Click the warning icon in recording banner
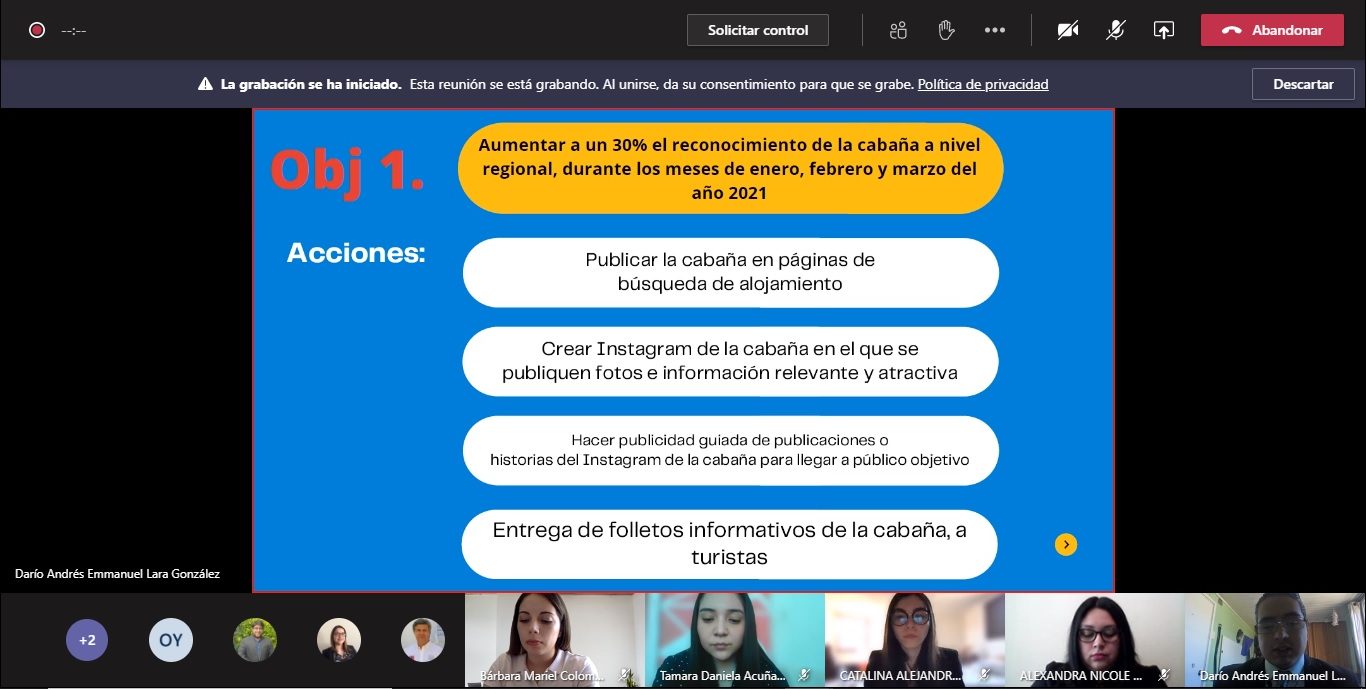The height and width of the screenshot is (689, 1366). pyautogui.click(x=205, y=85)
